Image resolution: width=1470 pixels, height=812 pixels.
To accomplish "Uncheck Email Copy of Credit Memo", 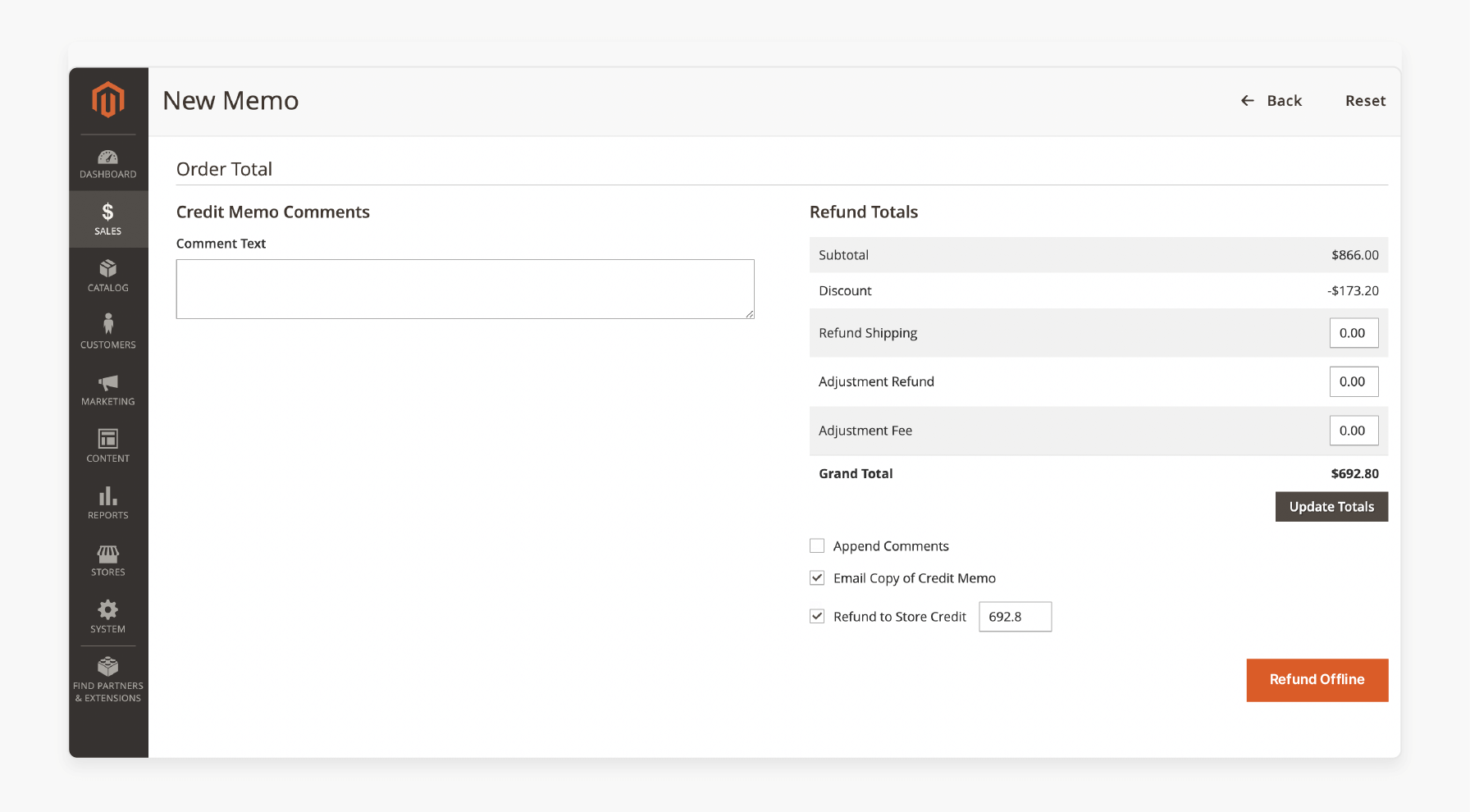I will tap(817, 577).
